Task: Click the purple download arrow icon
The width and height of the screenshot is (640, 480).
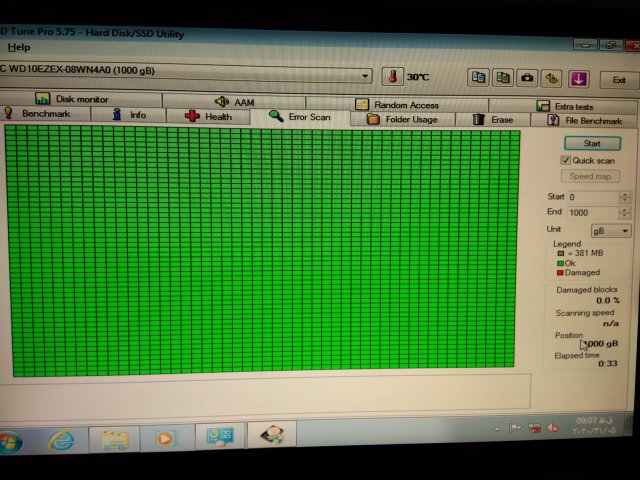Action: pyautogui.click(x=578, y=79)
